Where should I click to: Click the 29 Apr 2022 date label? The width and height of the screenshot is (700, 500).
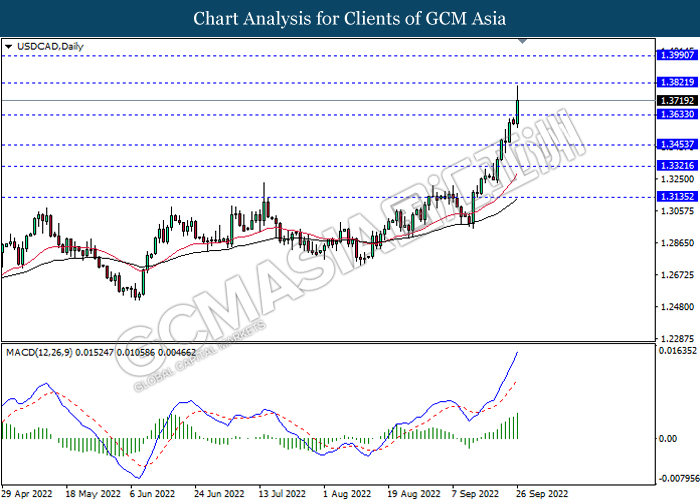pyautogui.click(x=27, y=493)
